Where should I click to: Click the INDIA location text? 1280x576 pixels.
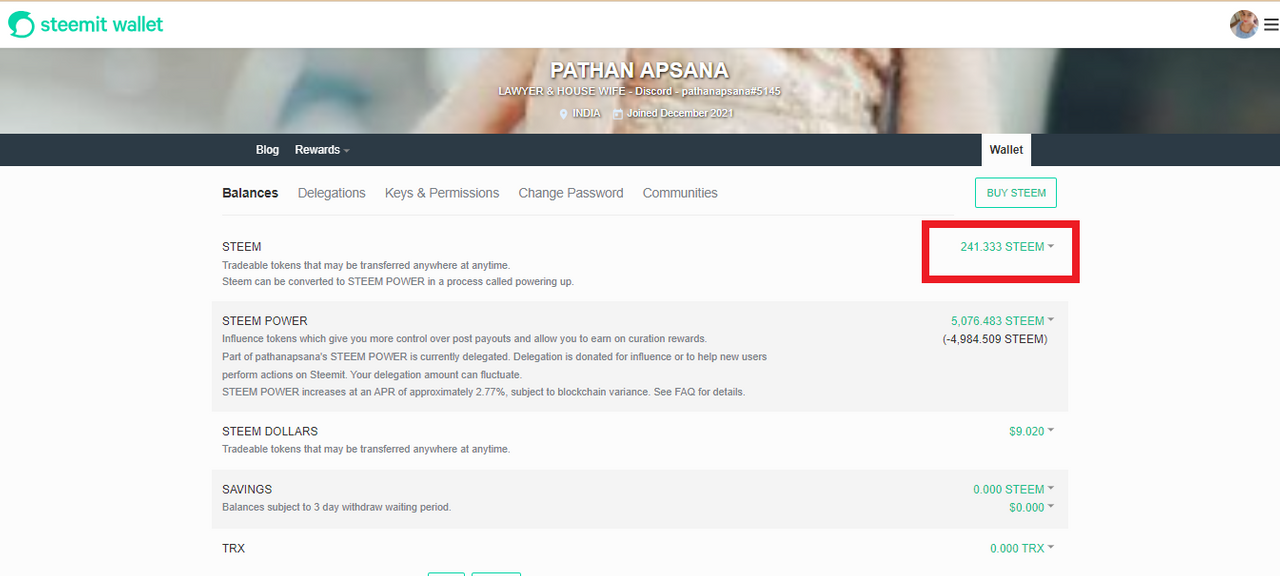coord(587,114)
